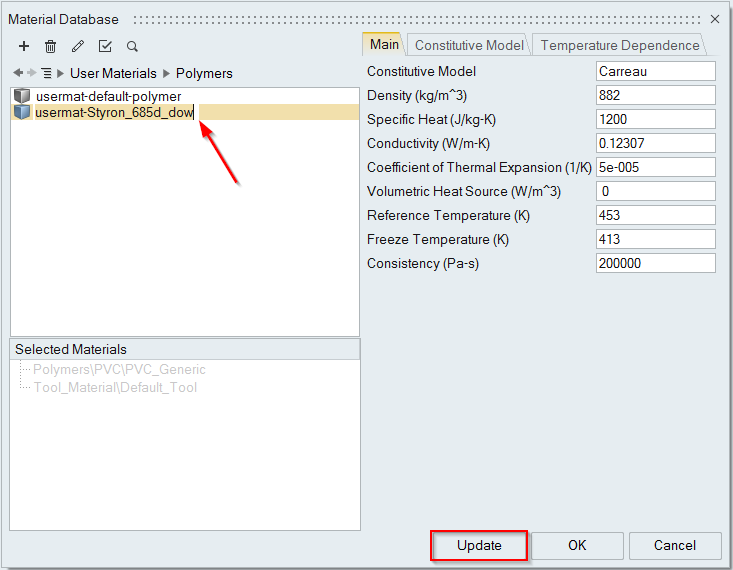Click the OK button
This screenshot has width=733, height=570.
tap(577, 545)
